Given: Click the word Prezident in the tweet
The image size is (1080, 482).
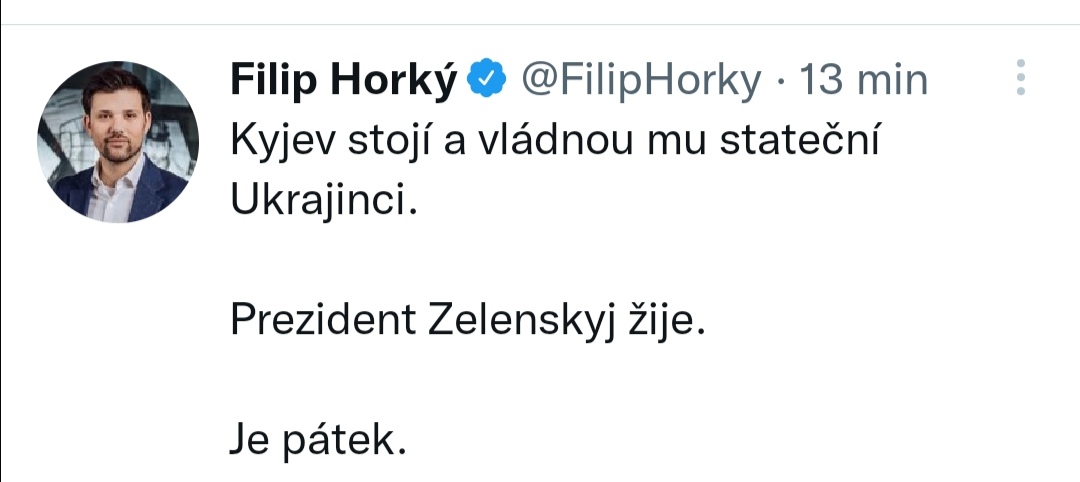Looking at the screenshot, I should pos(322,320).
